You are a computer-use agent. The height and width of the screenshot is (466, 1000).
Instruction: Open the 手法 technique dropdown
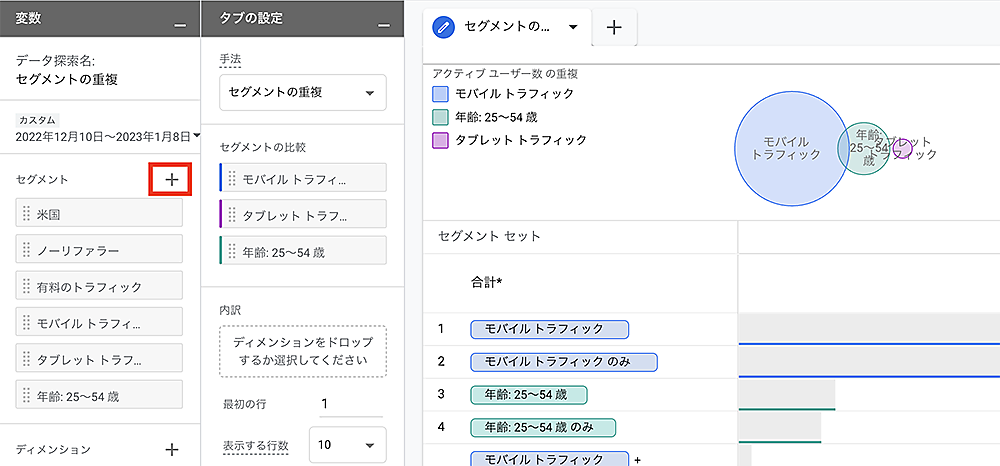tap(302, 93)
